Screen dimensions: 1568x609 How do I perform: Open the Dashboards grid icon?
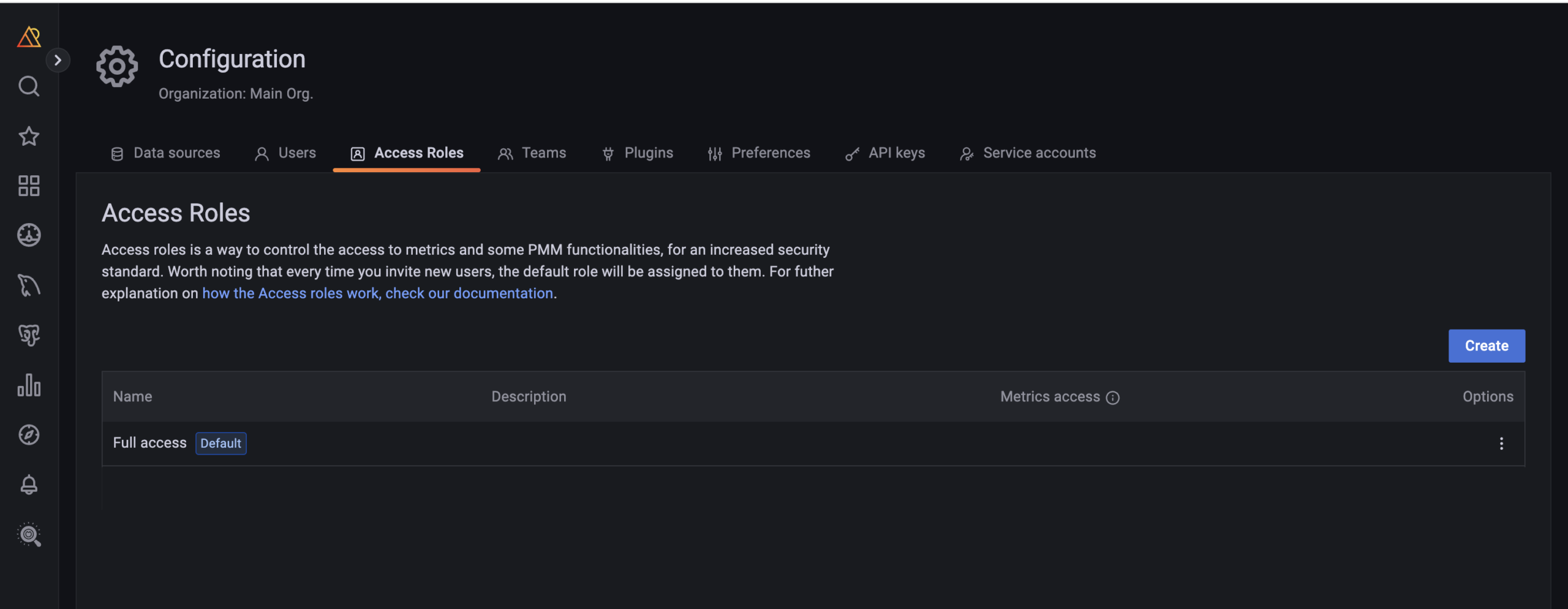pyautogui.click(x=29, y=186)
